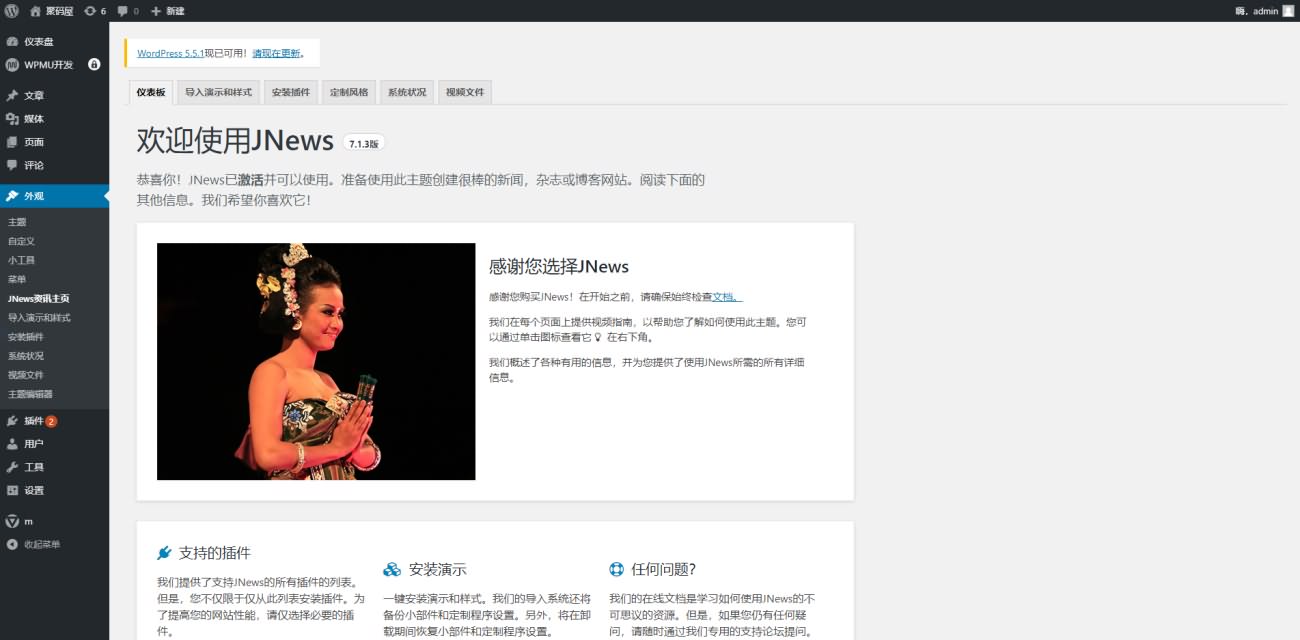
Task: Open the WPMU开发 sidebar icon
Action: click(12, 65)
